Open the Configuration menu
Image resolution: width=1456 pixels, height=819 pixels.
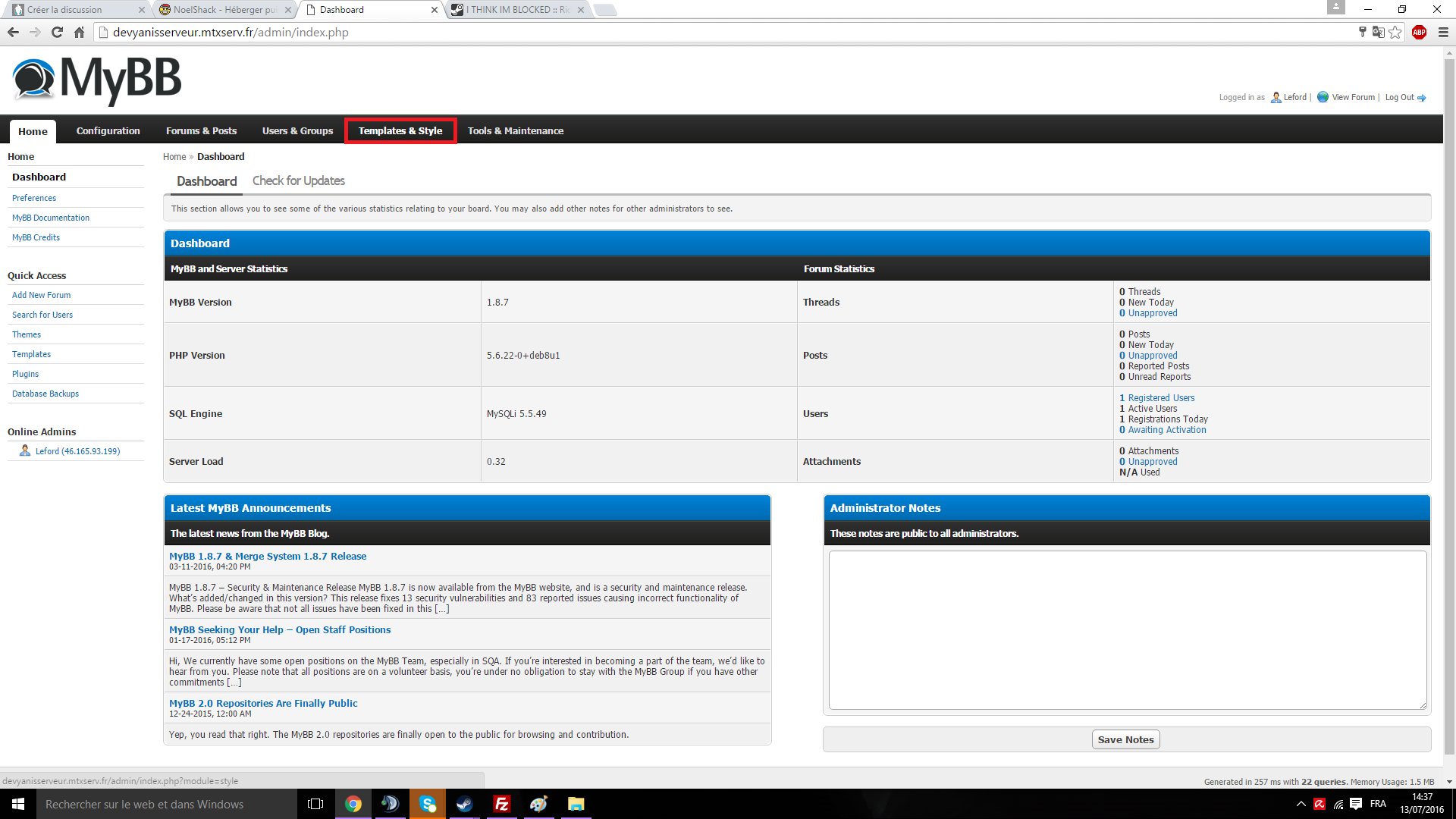coord(108,130)
